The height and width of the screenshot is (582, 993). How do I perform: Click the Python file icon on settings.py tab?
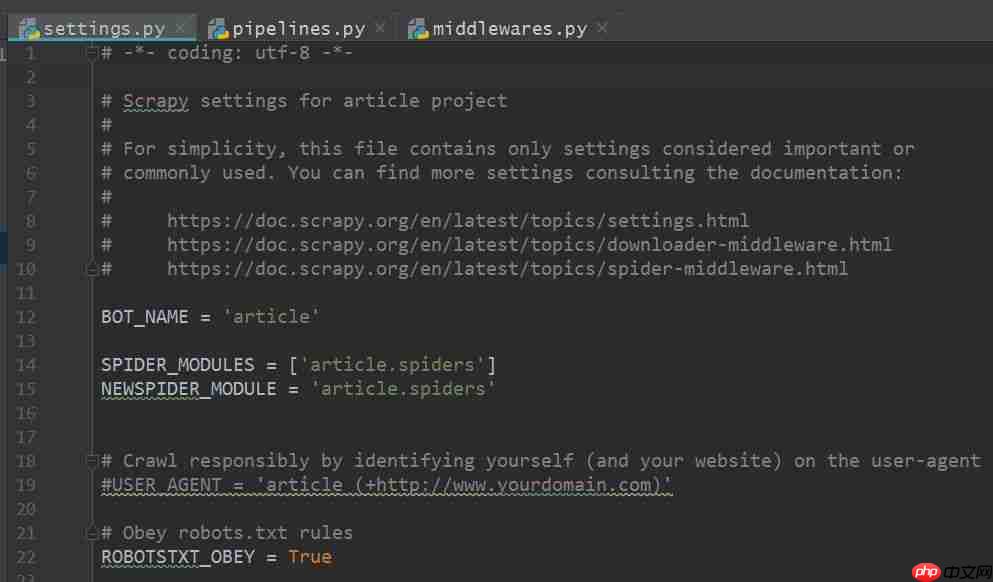(x=29, y=28)
